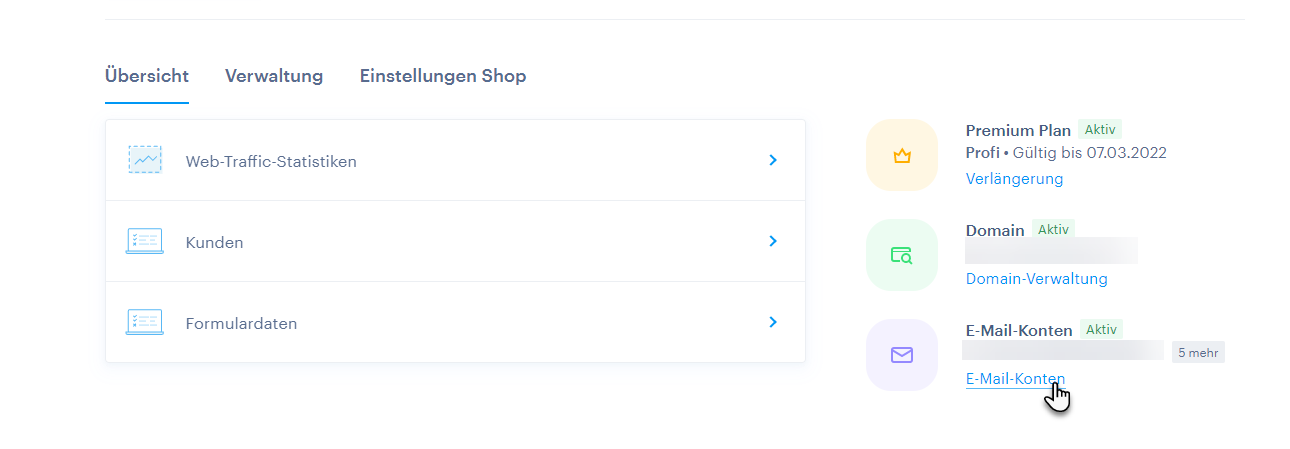1290x449 pixels.
Task: Open Formulardaten using the right chevron
Action: click(772, 323)
